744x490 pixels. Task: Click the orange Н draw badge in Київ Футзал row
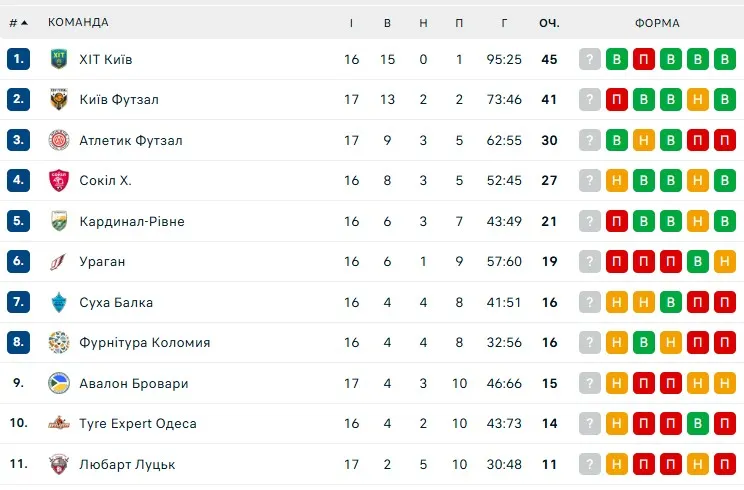pos(699,100)
